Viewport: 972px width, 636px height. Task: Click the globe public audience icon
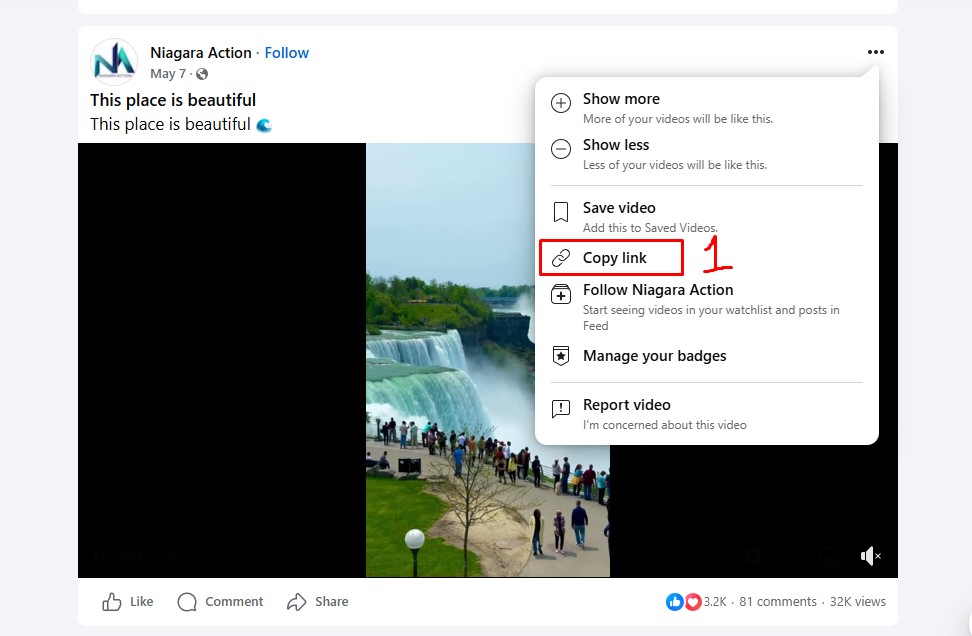[202, 74]
